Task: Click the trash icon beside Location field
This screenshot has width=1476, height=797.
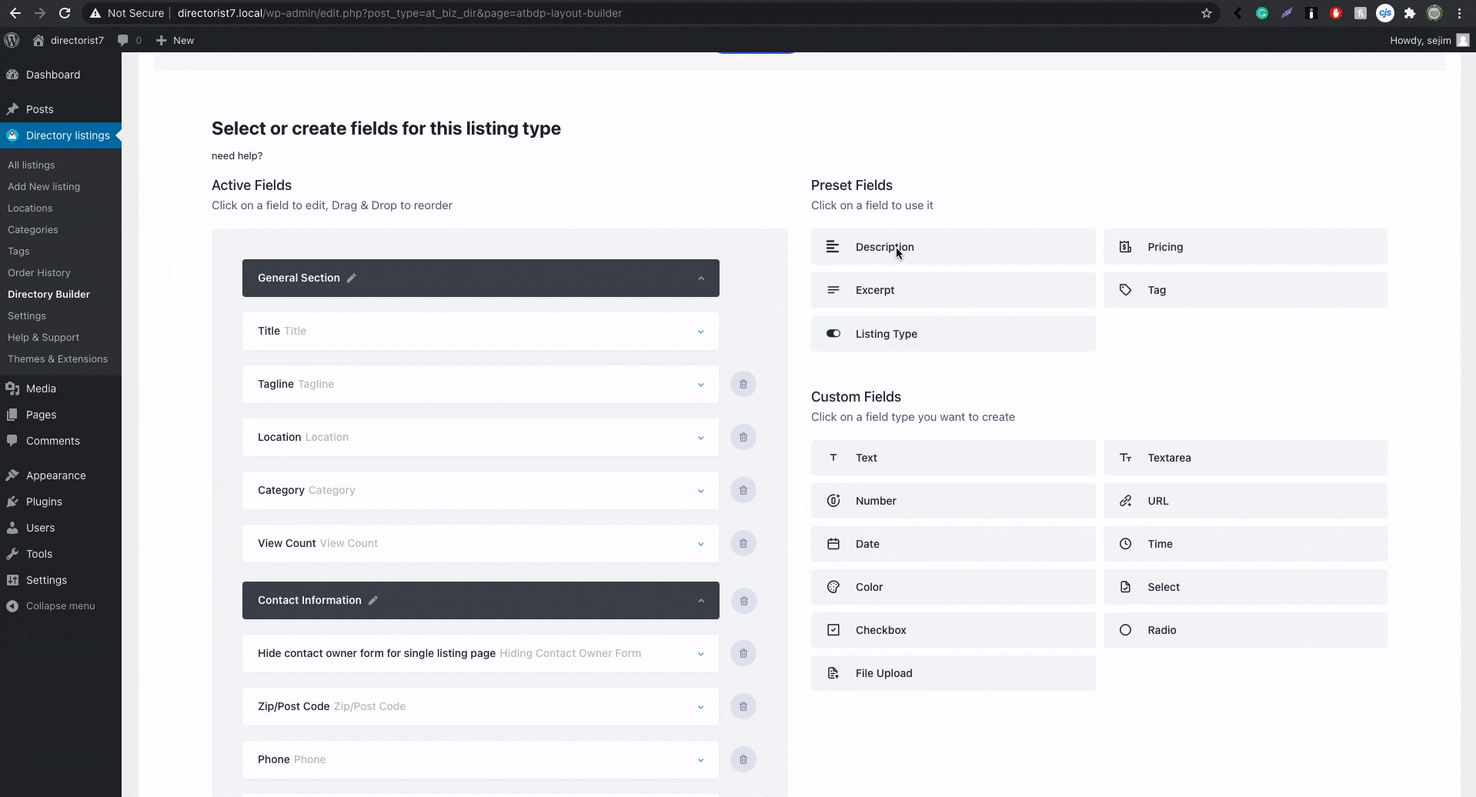Action: click(x=743, y=437)
